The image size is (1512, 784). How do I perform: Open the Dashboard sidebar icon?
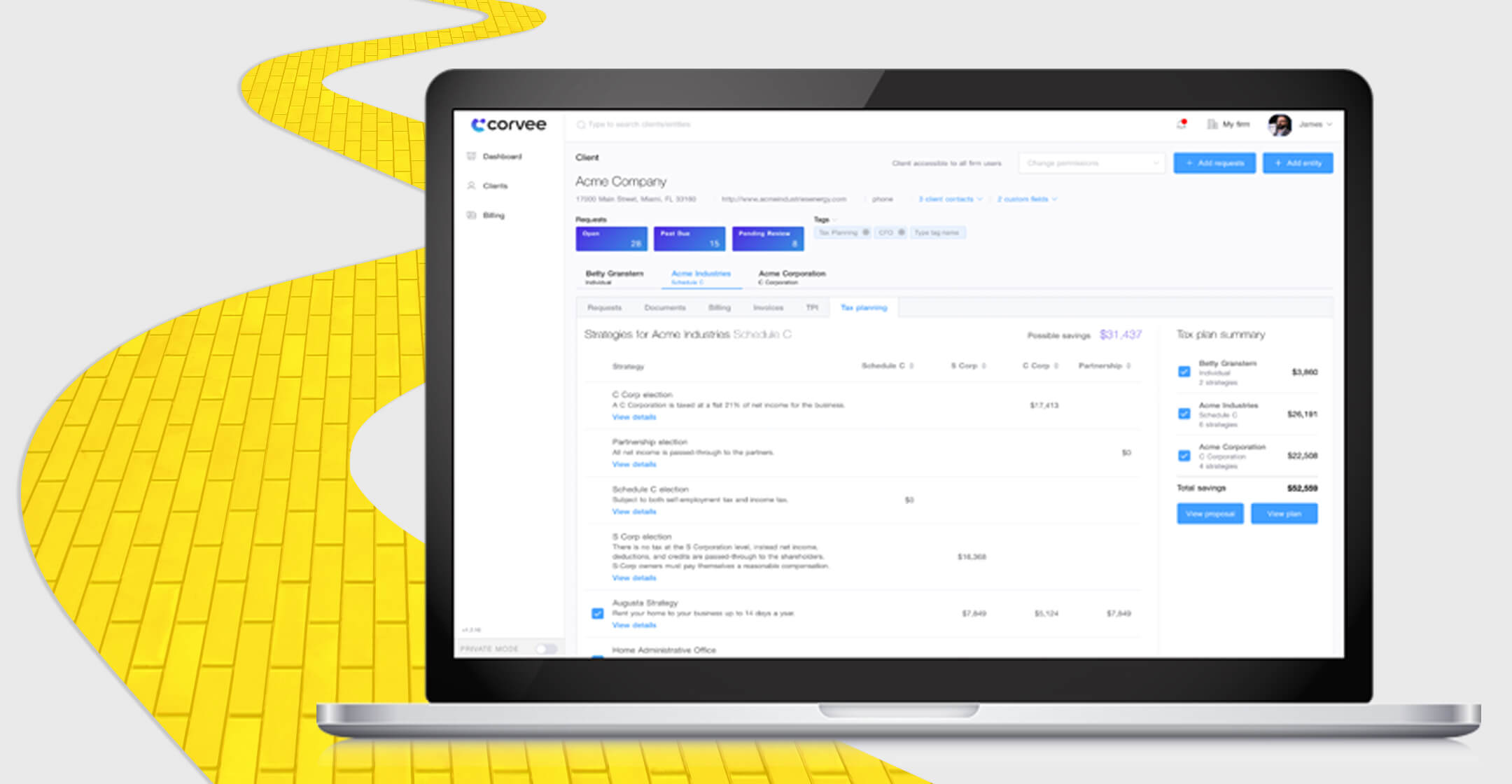(x=471, y=156)
